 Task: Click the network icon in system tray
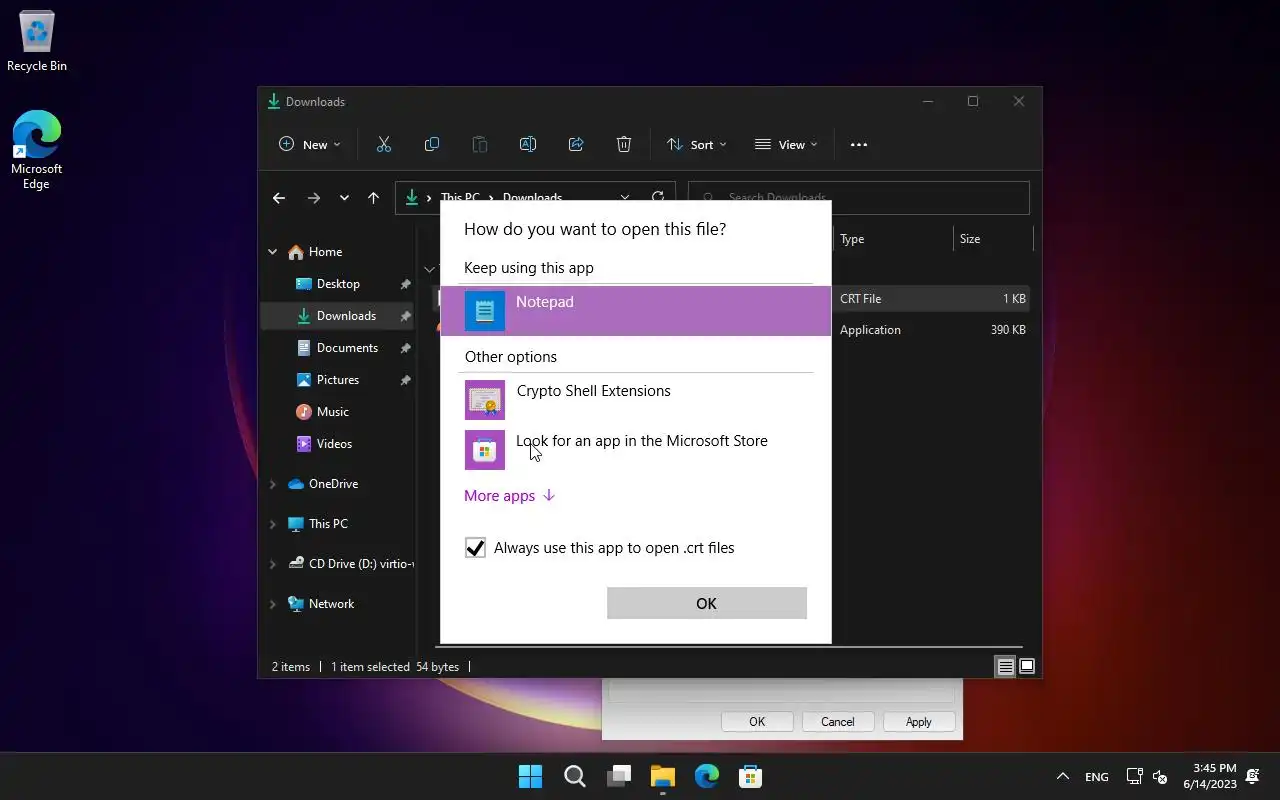click(x=1134, y=777)
